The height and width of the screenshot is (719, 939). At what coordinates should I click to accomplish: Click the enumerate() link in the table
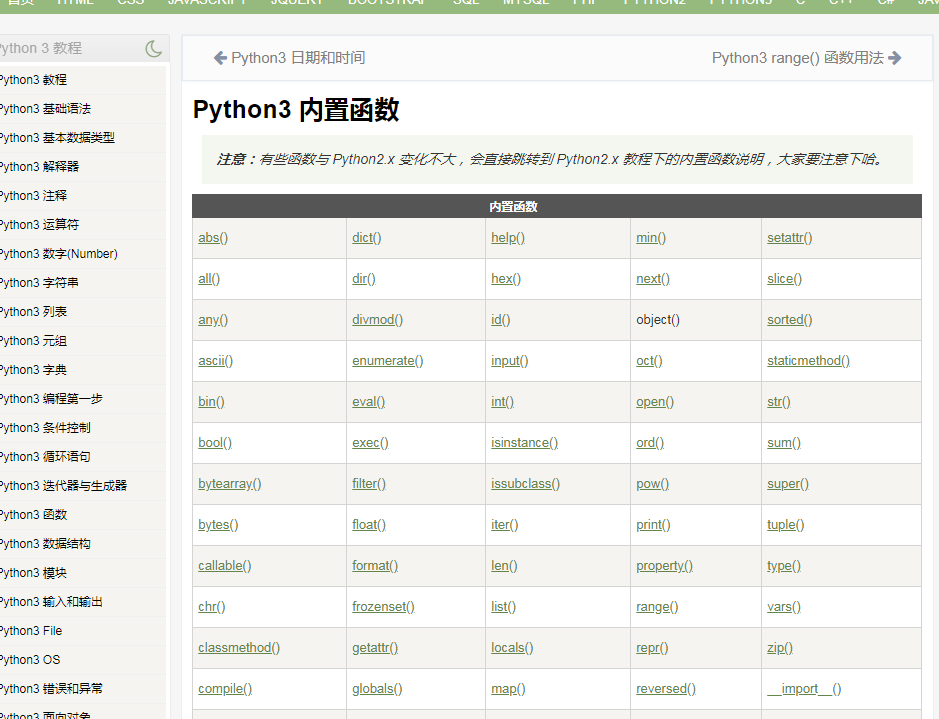tap(387, 361)
